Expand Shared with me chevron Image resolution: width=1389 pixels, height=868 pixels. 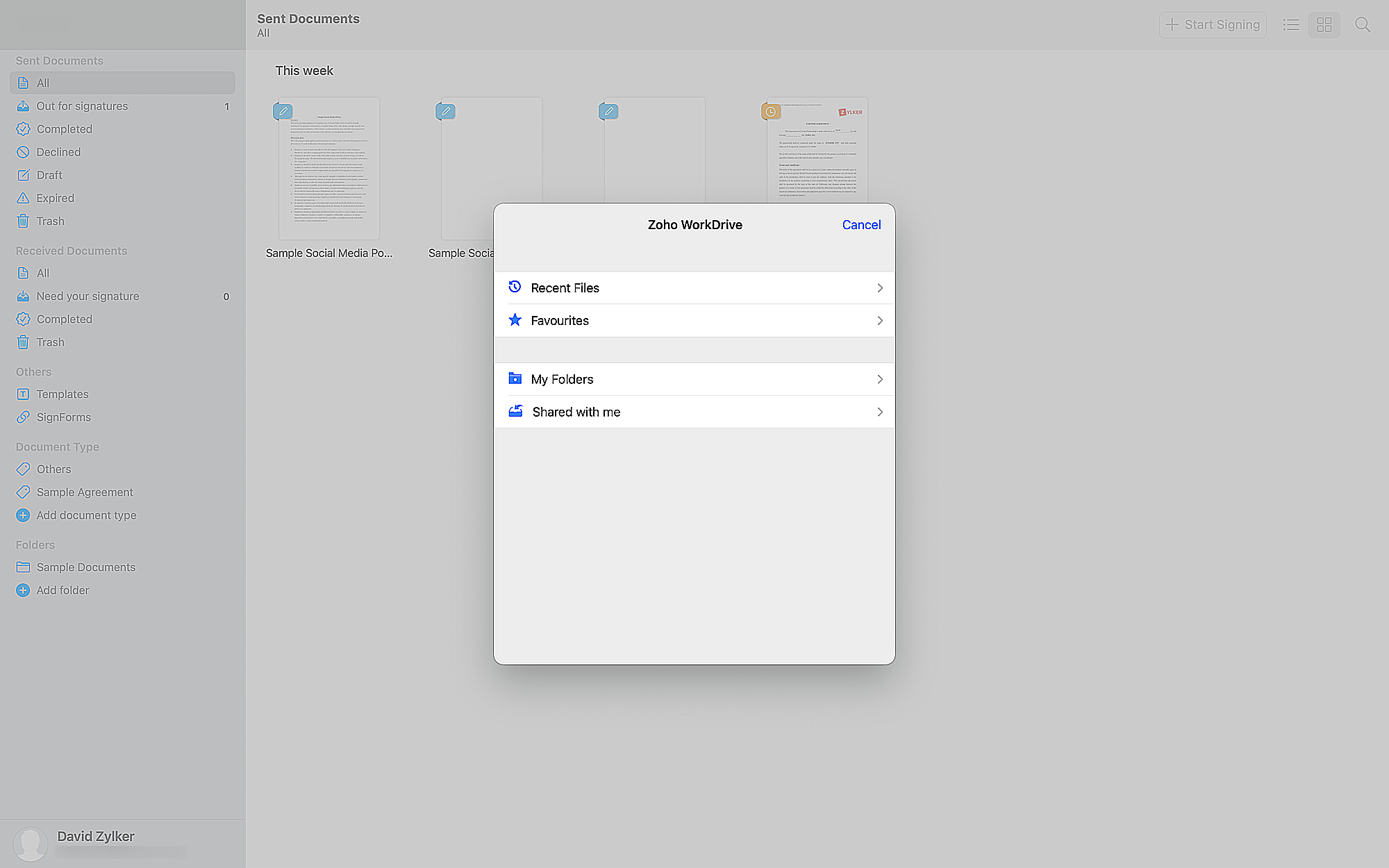tap(879, 412)
